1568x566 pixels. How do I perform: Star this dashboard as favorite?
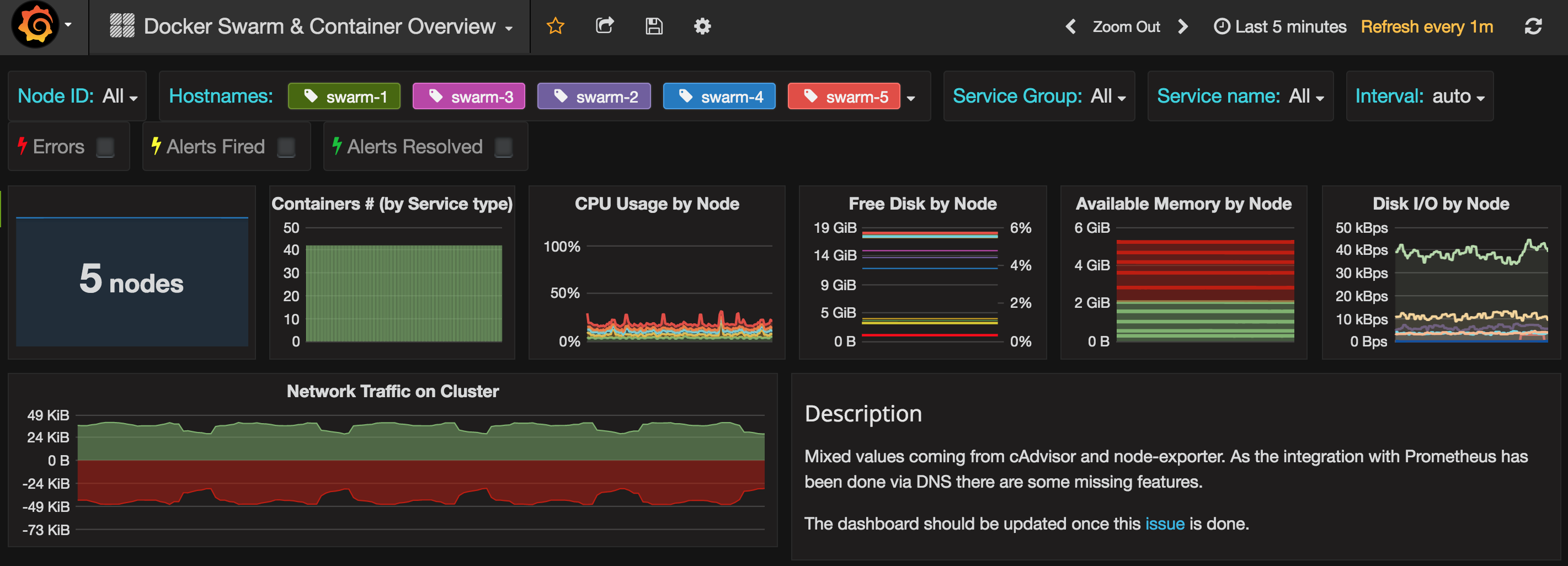(555, 26)
